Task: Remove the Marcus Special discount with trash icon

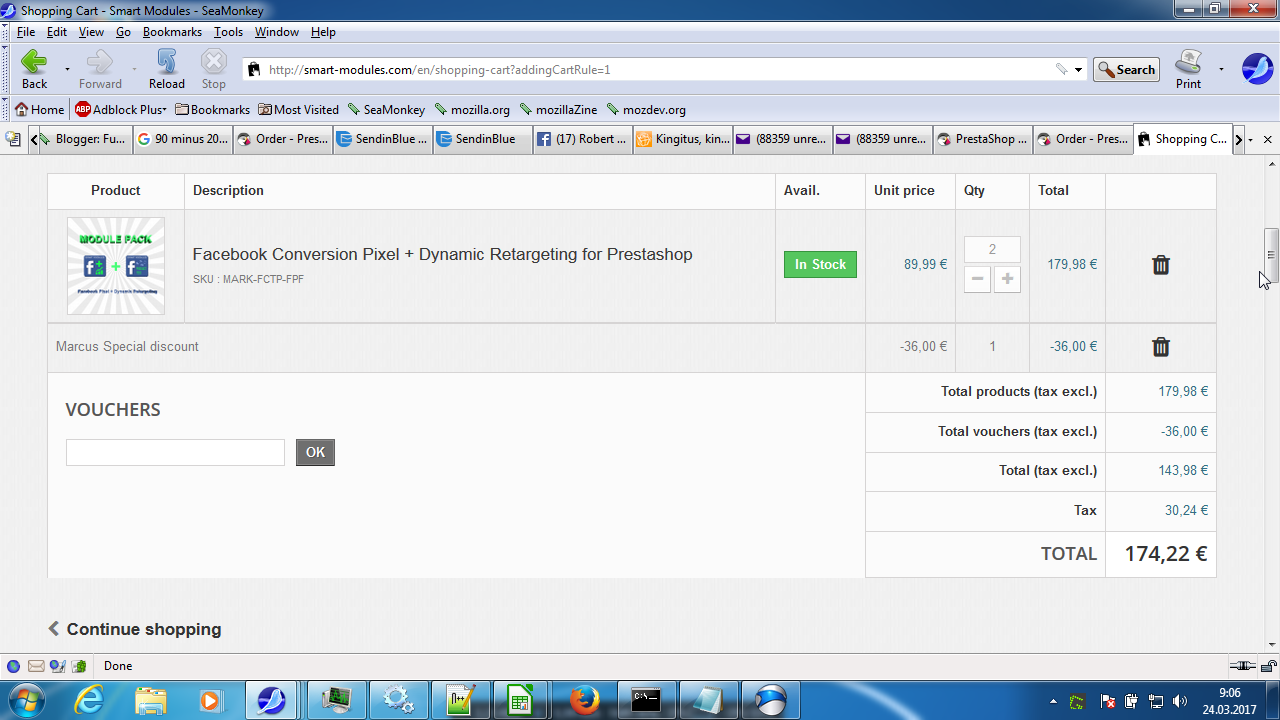Action: point(1160,347)
